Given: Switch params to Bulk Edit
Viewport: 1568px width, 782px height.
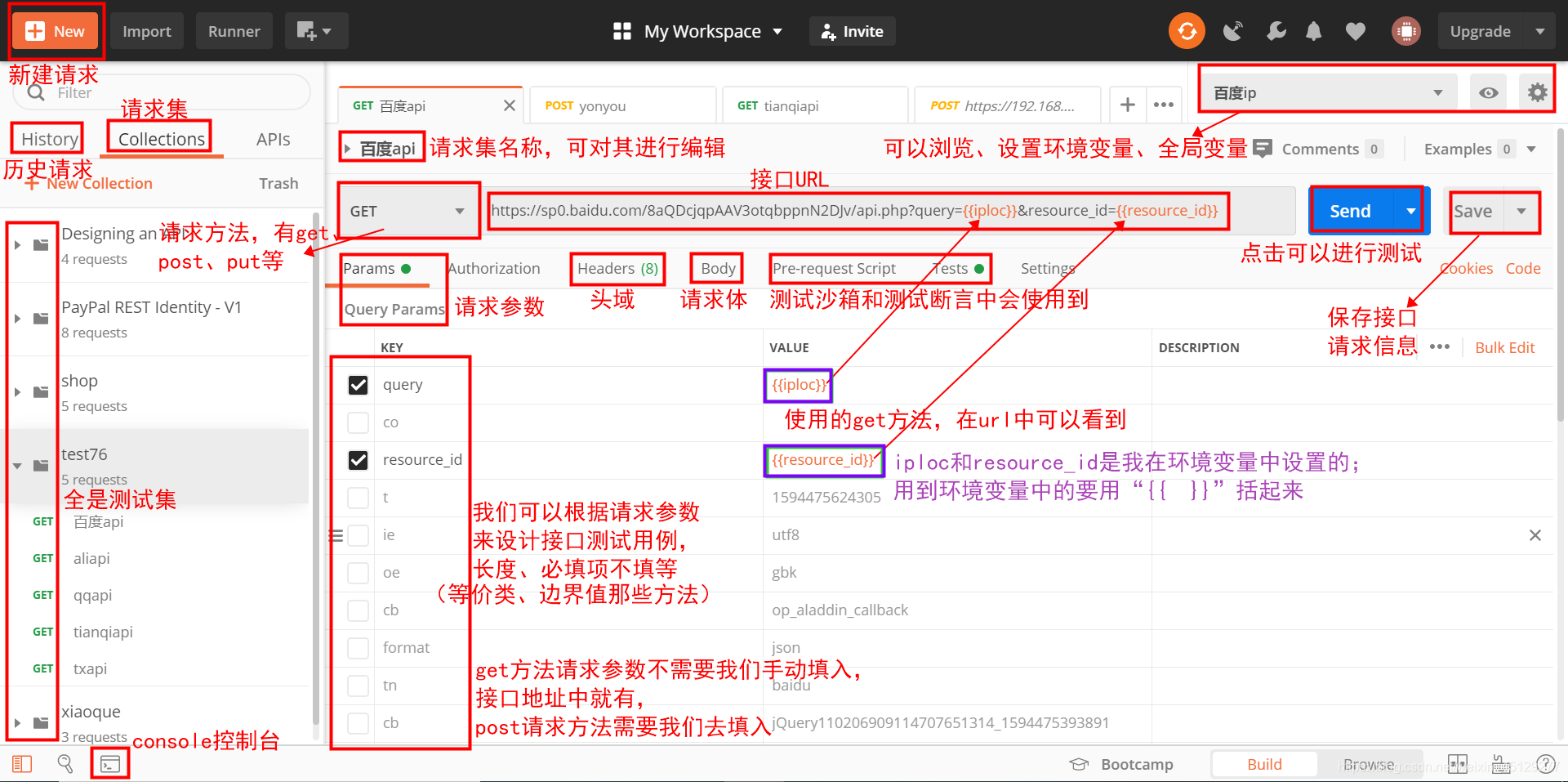Looking at the screenshot, I should click(1504, 347).
